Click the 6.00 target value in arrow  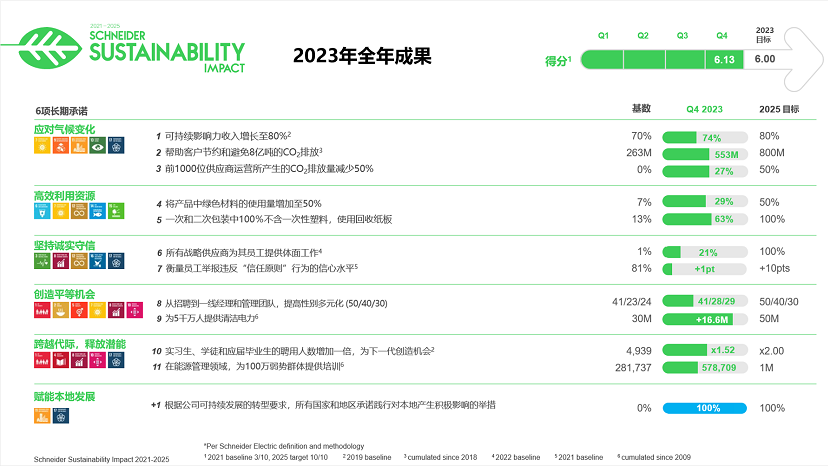(765, 59)
